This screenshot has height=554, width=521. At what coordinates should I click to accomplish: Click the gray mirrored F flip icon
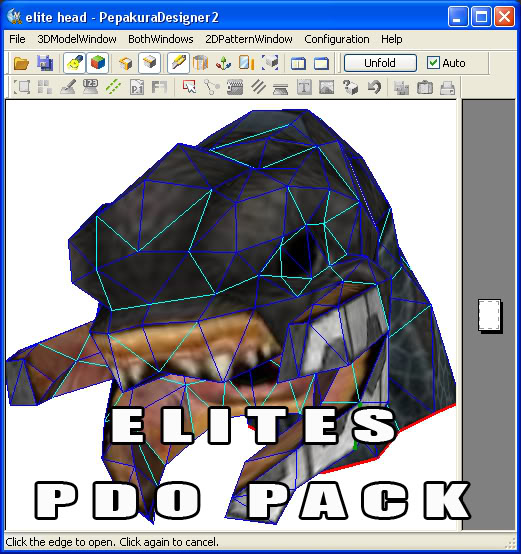(159, 87)
